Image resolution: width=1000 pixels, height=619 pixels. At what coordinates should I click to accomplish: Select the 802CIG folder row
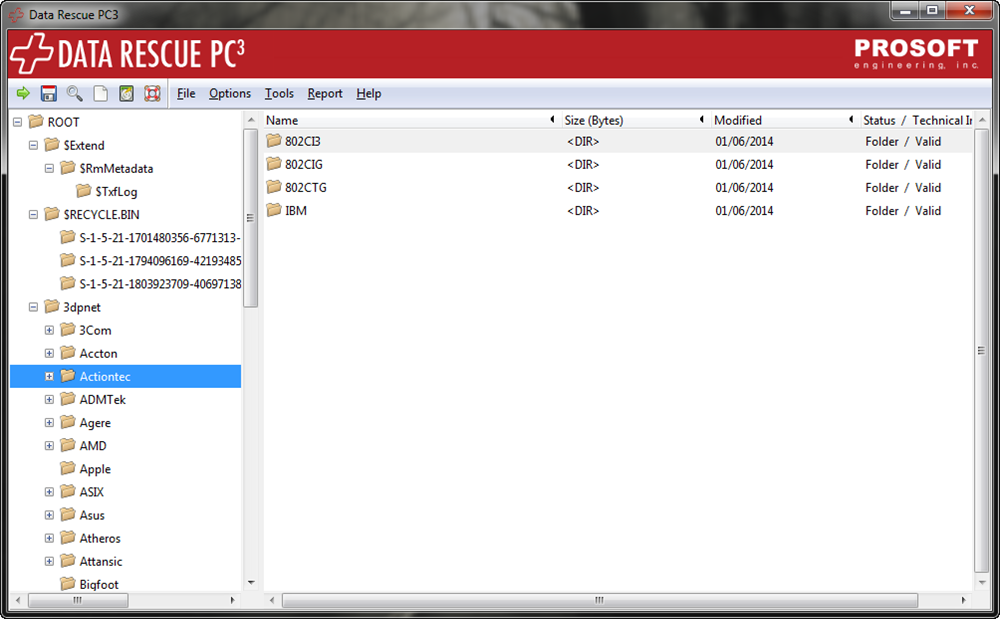tap(618, 164)
